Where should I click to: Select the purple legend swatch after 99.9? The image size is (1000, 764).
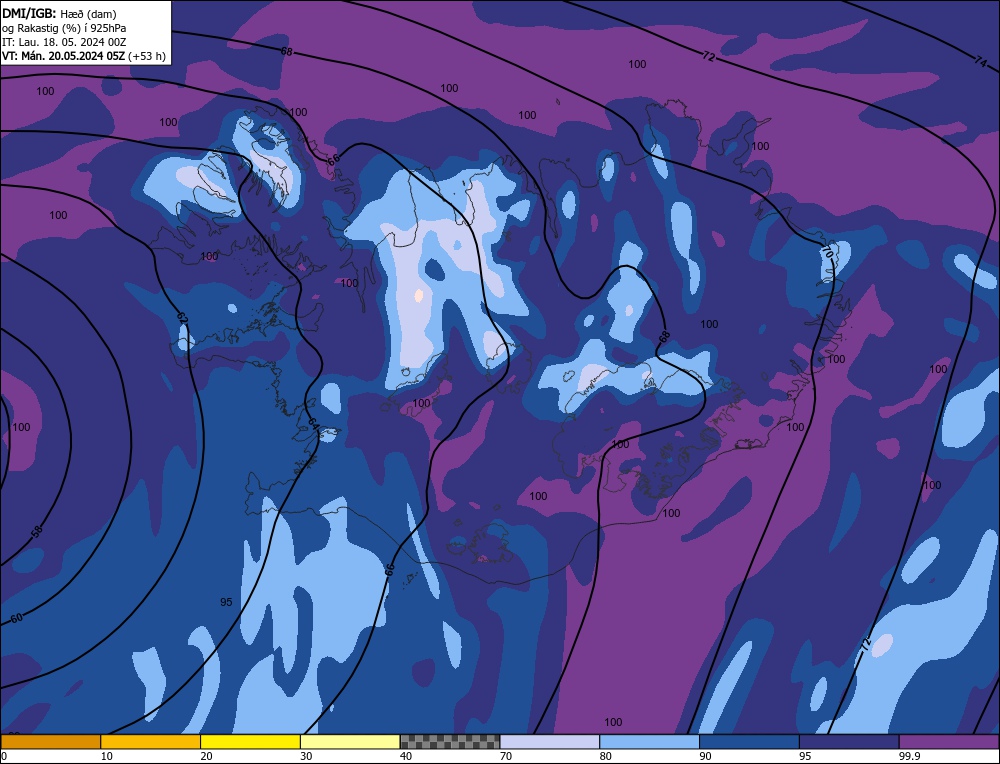[x=949, y=742]
